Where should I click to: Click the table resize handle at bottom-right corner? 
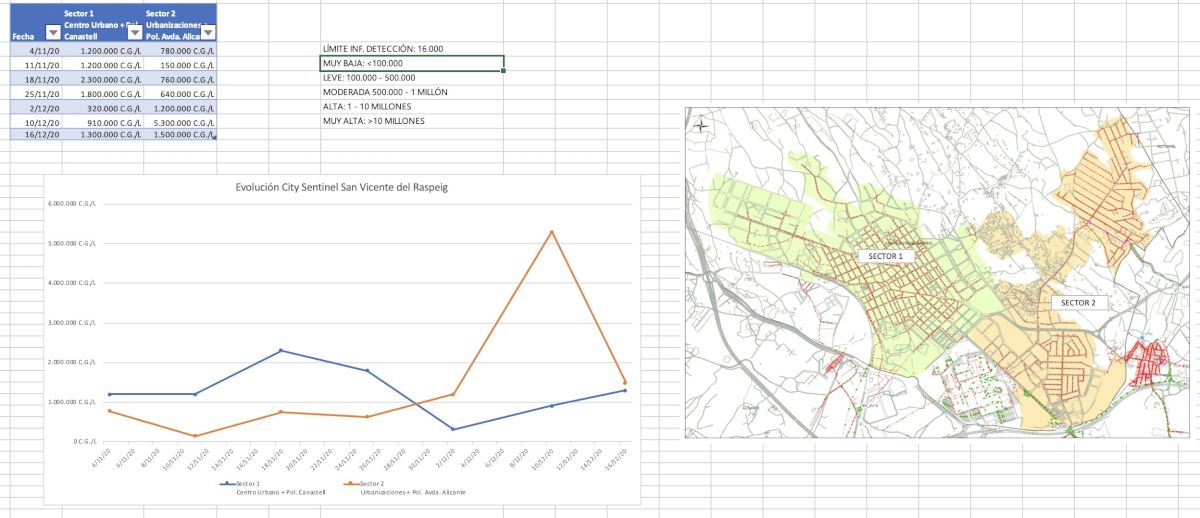point(215,138)
